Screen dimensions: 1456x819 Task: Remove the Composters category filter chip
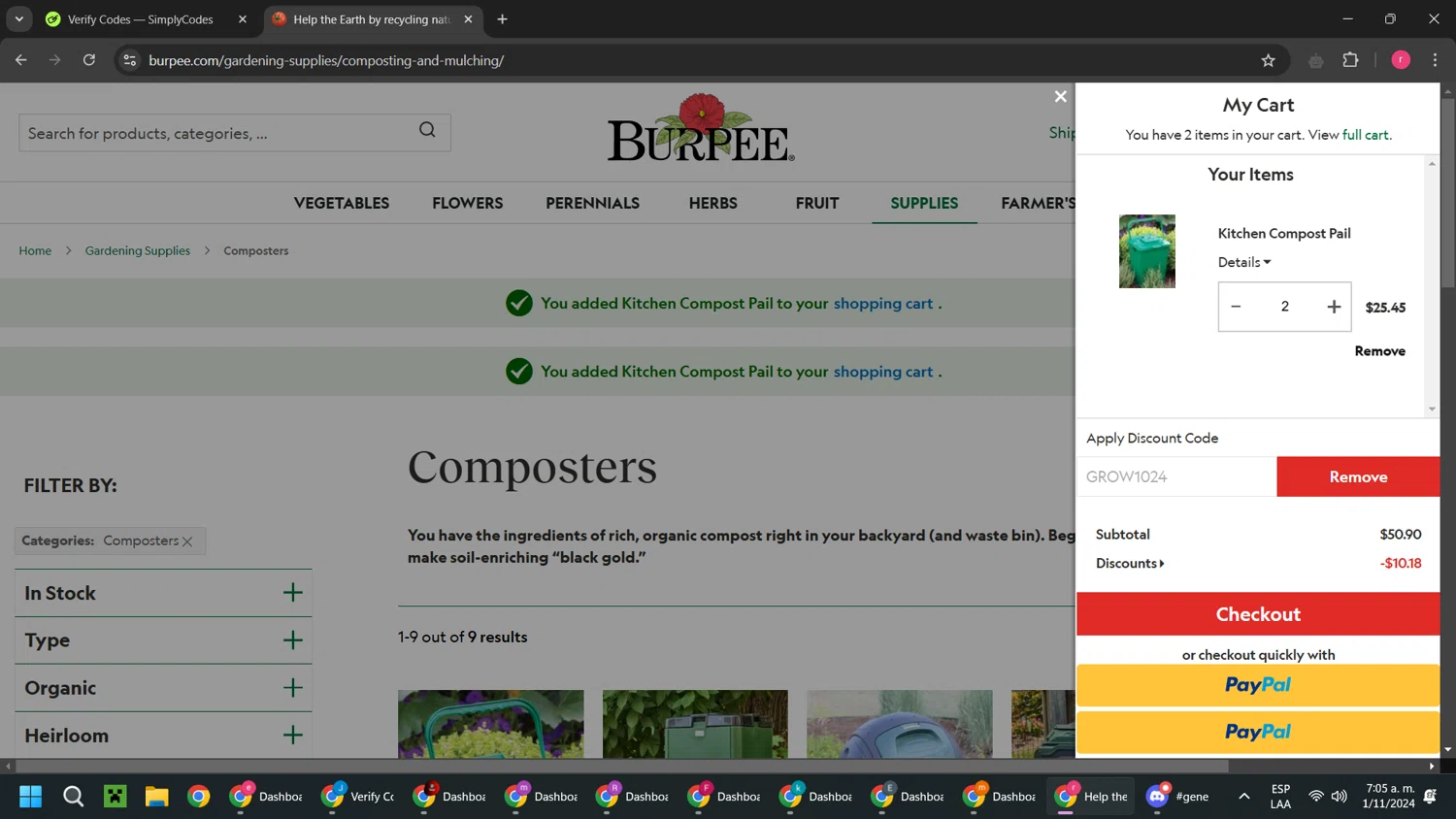[x=187, y=541]
